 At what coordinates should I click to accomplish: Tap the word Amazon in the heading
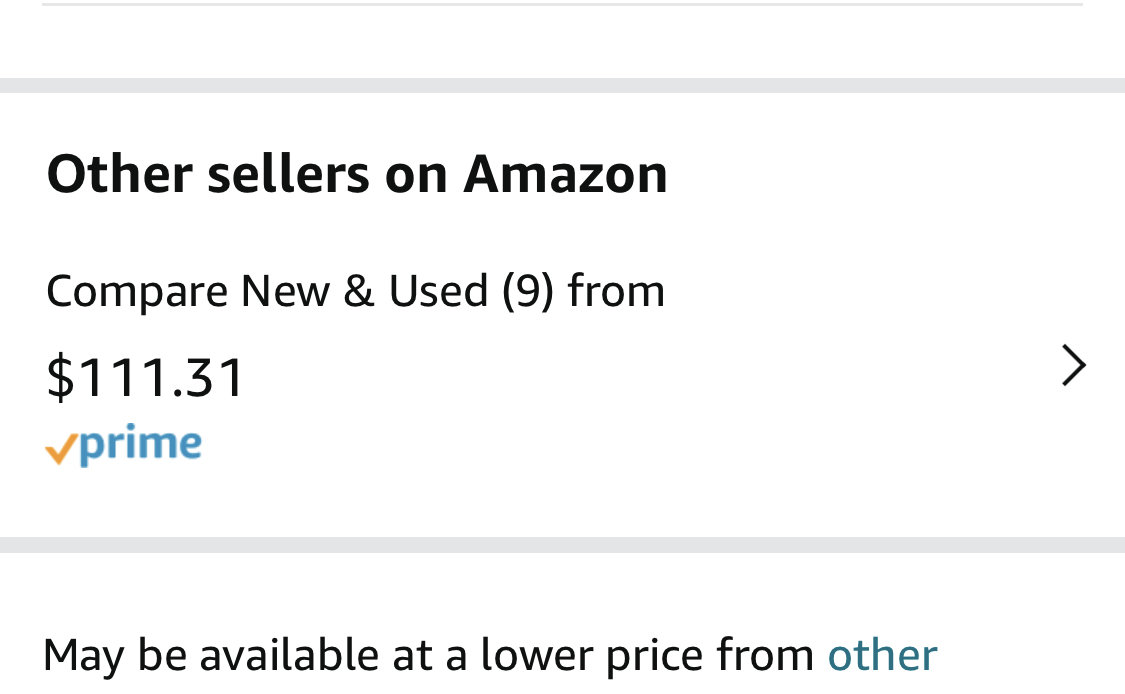coord(565,174)
